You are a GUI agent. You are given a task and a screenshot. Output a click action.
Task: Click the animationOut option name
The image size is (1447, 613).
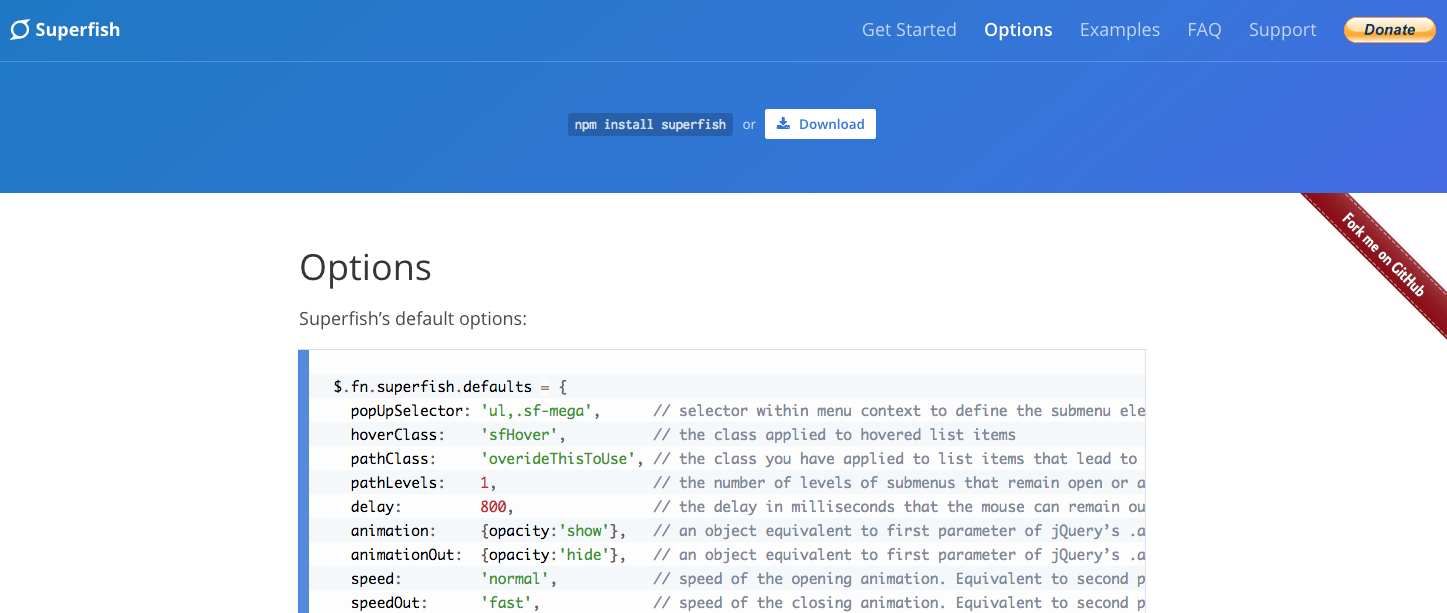click(405, 555)
